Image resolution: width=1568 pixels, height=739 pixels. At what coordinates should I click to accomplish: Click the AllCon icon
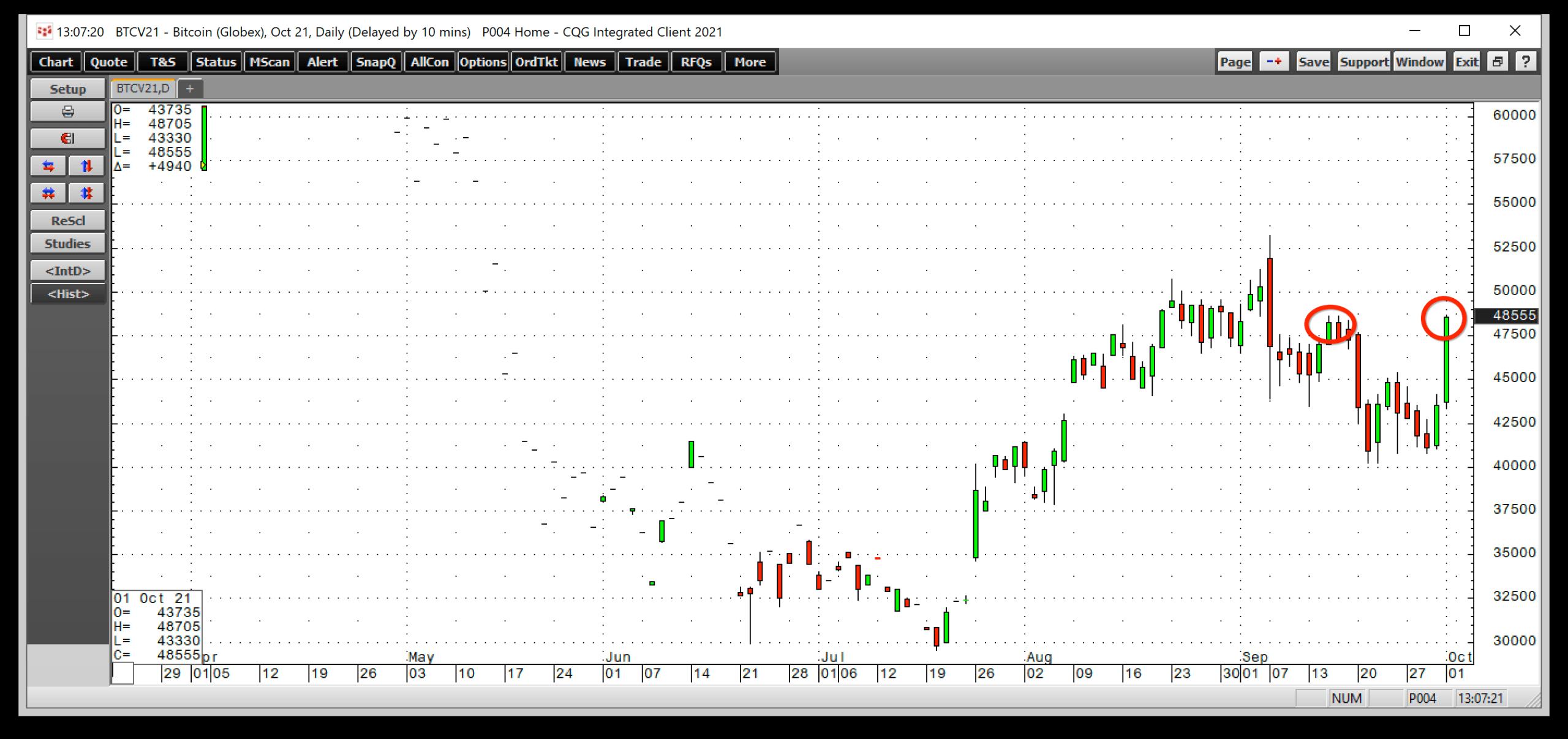tap(428, 62)
